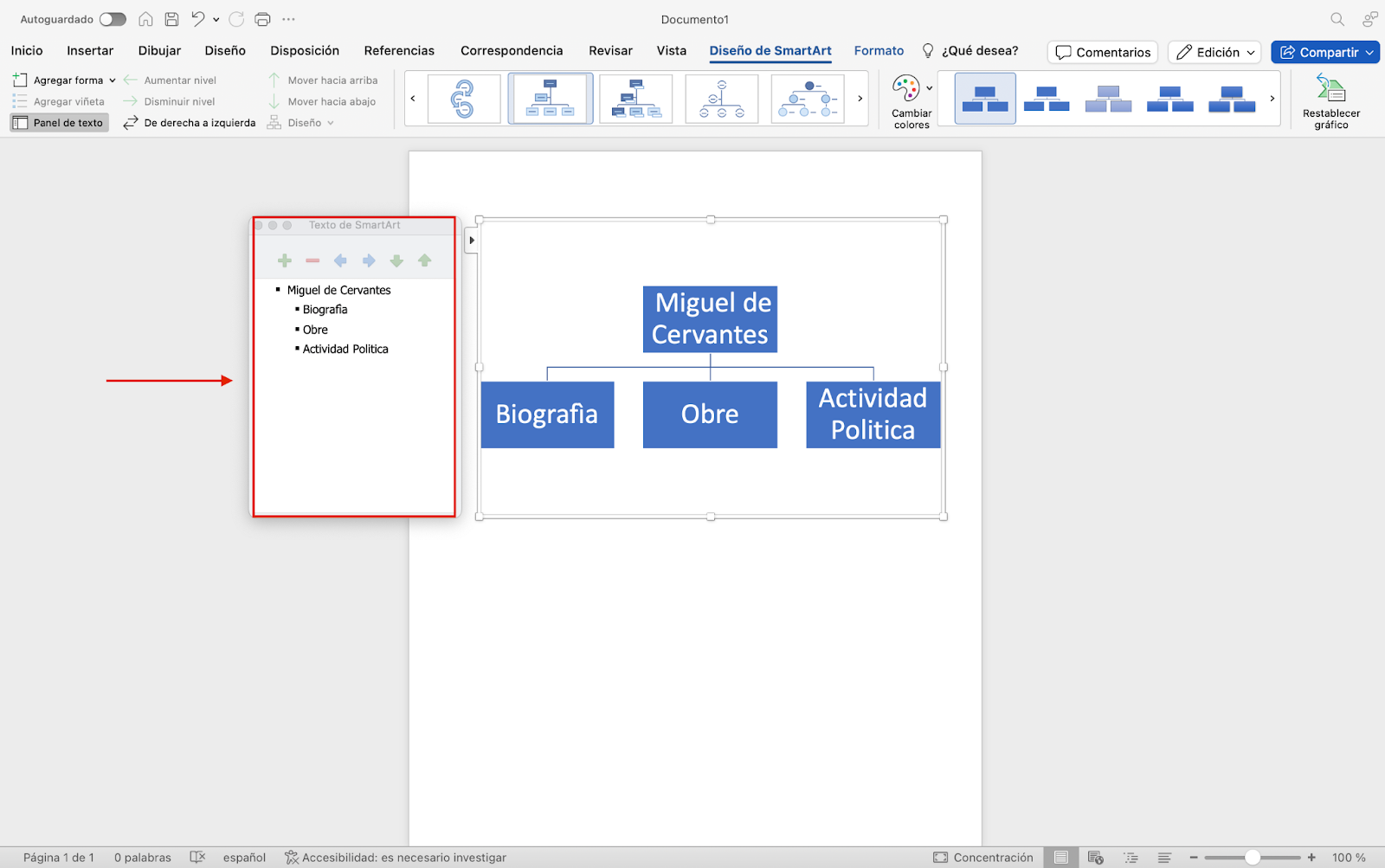Screen dimensions: 1385x868
Task: Open the Inicio tab
Action: click(x=27, y=51)
